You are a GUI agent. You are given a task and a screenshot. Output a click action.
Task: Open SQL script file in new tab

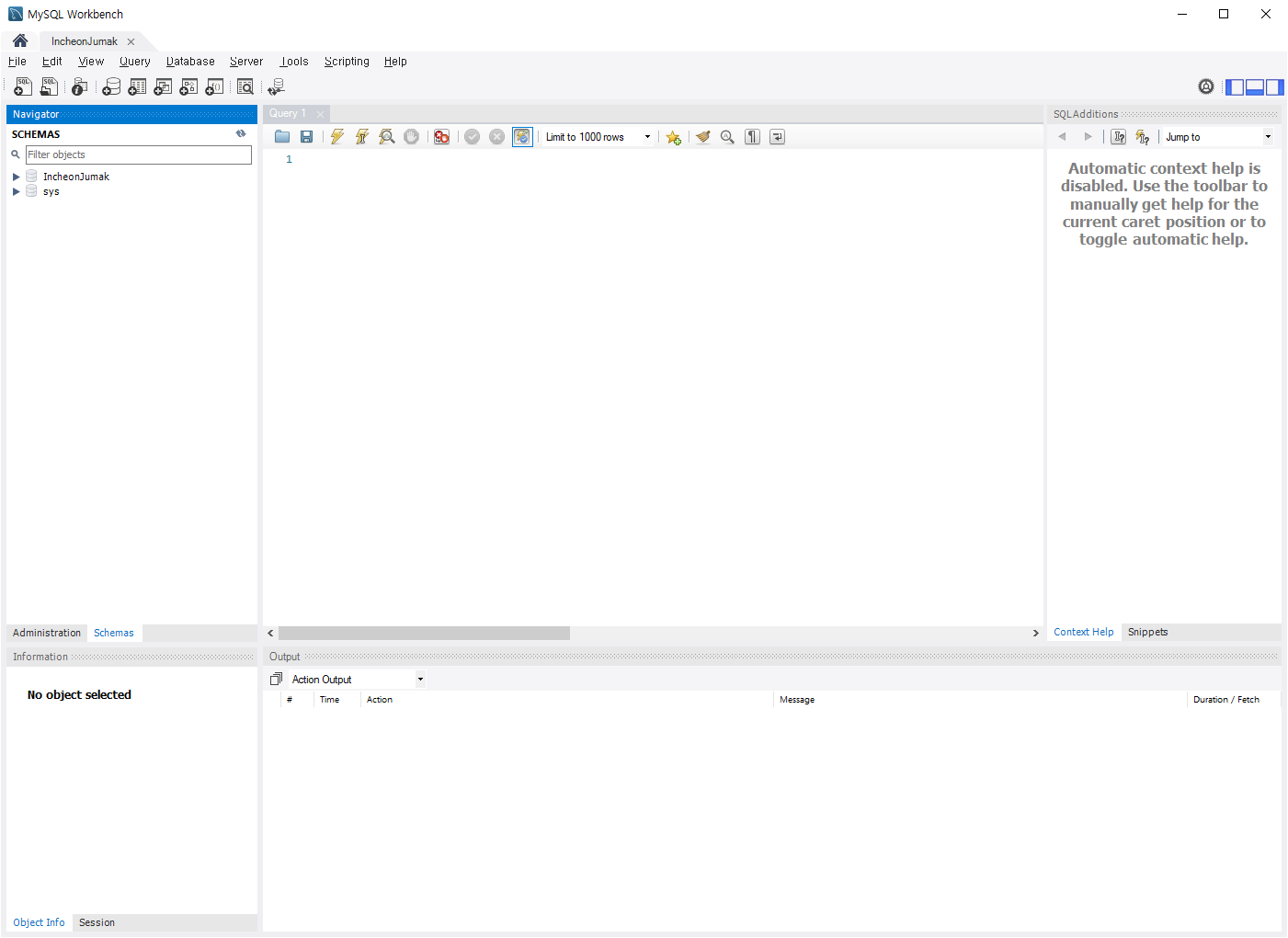point(49,86)
